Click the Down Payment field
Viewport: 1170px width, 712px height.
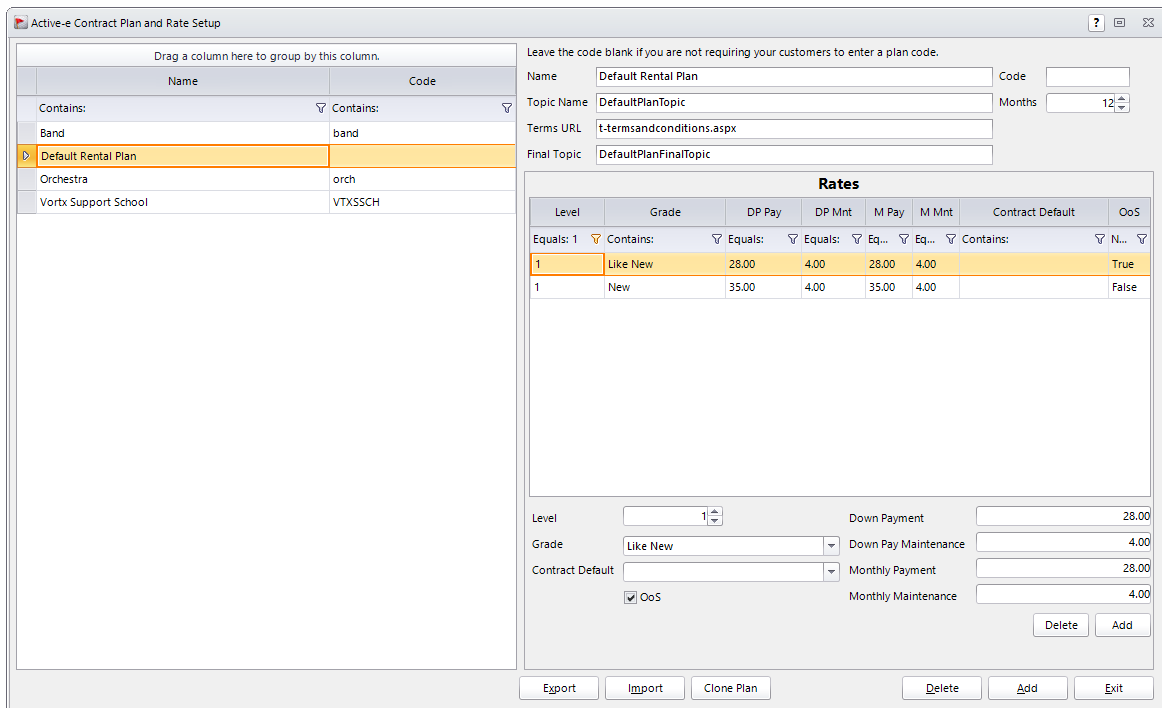click(1063, 516)
